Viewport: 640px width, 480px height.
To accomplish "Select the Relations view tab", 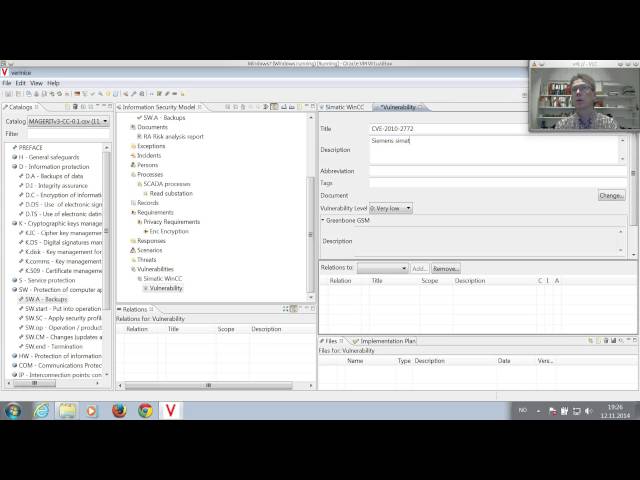I will 135,309.
